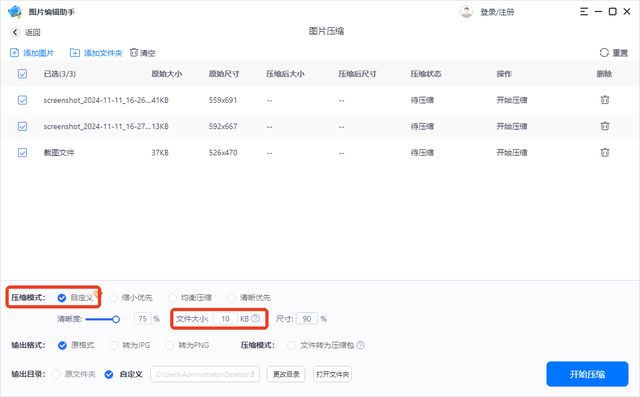This screenshot has height=397, width=640.
Task: Click the help icon next to 文件转为压缩包
Action: 360,345
